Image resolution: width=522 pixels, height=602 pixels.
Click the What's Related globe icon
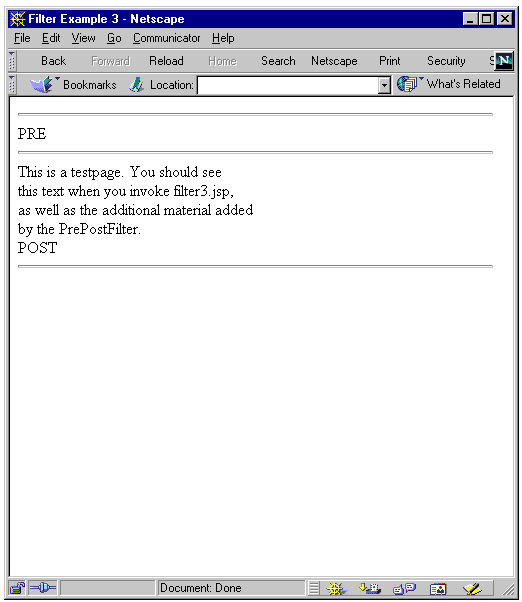(x=406, y=84)
